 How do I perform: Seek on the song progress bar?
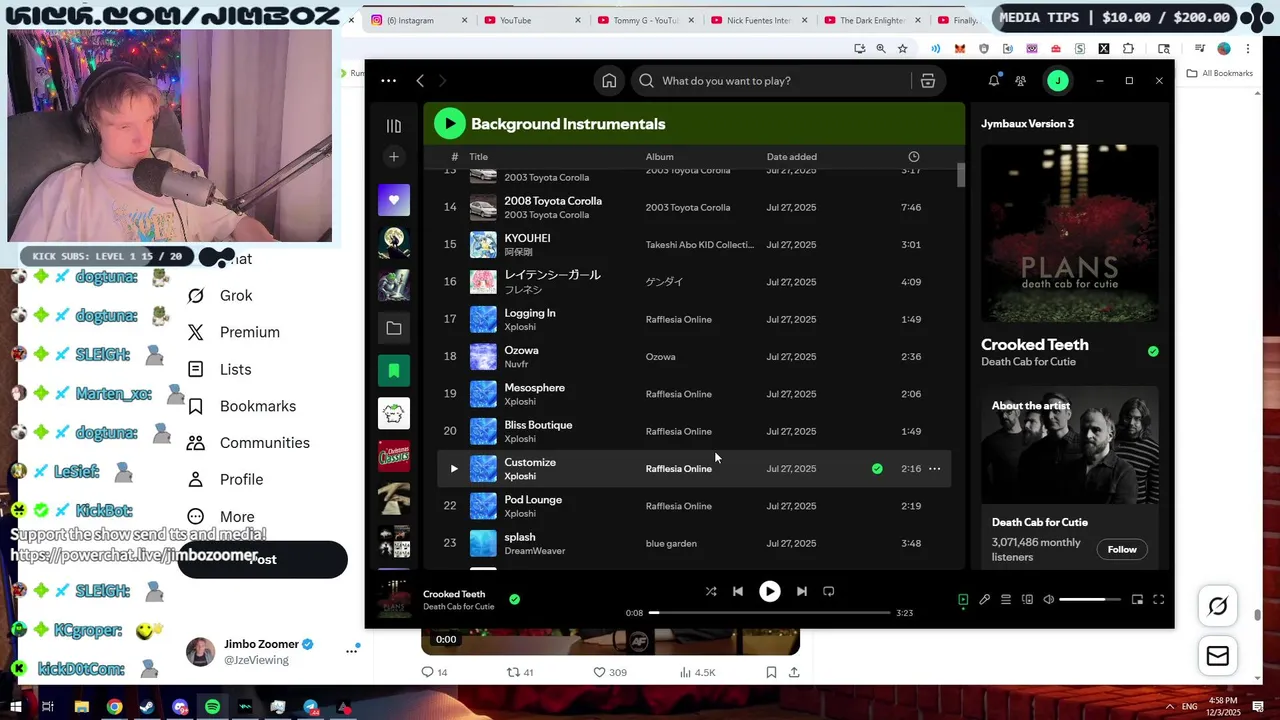tap(769, 612)
